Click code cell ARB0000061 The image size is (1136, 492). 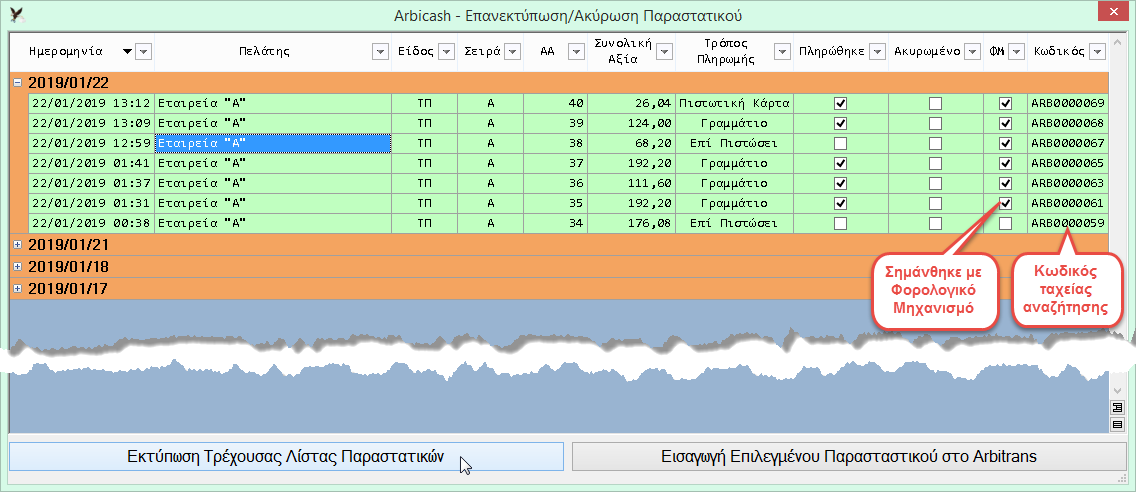coord(1068,204)
